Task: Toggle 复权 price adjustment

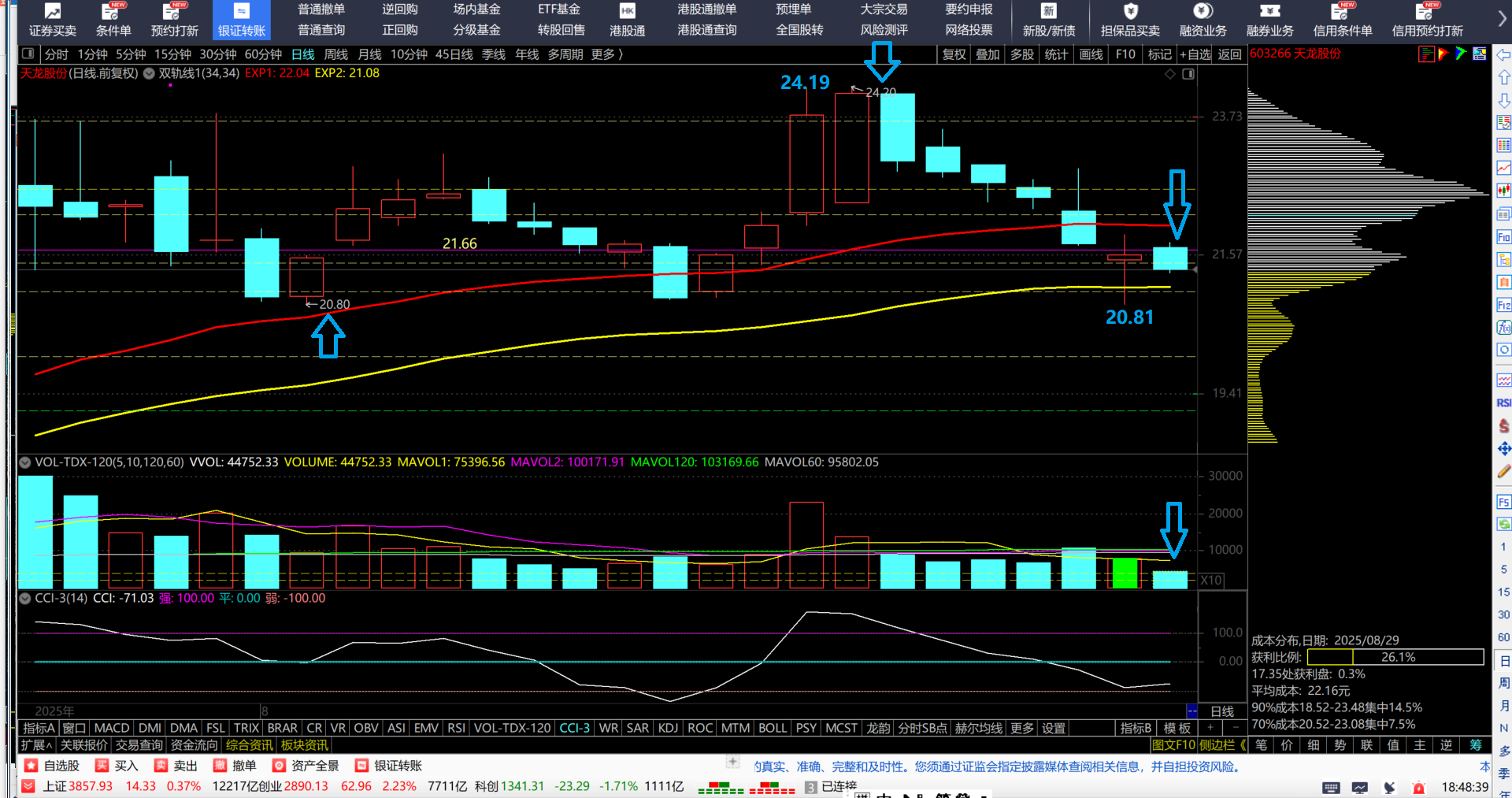Action: 954,54
